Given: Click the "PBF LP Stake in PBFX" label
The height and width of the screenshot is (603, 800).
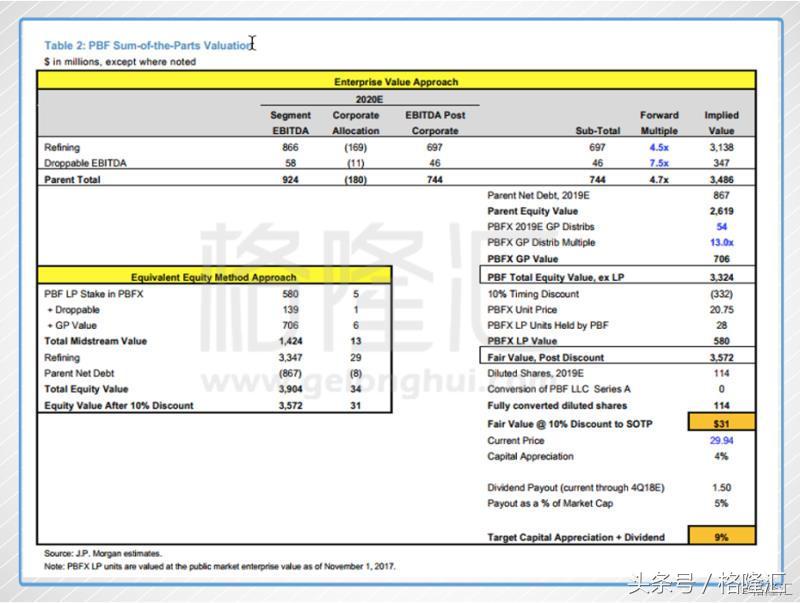Looking at the screenshot, I should (94, 294).
